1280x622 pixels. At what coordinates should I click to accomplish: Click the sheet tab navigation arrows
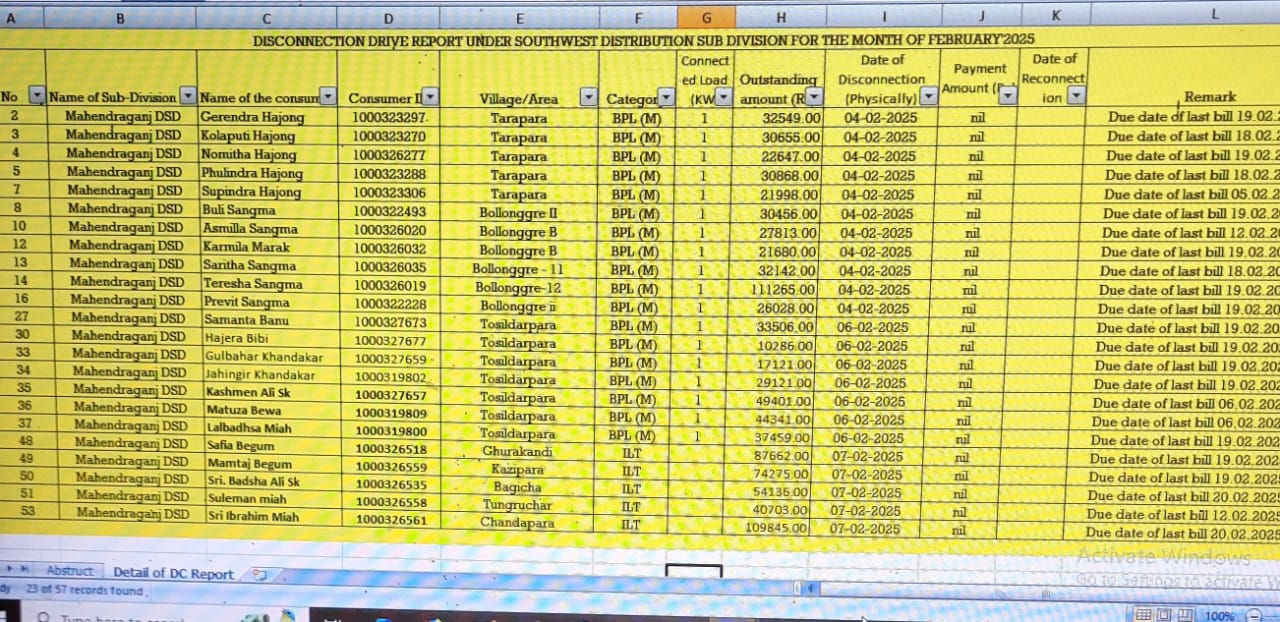(20, 569)
